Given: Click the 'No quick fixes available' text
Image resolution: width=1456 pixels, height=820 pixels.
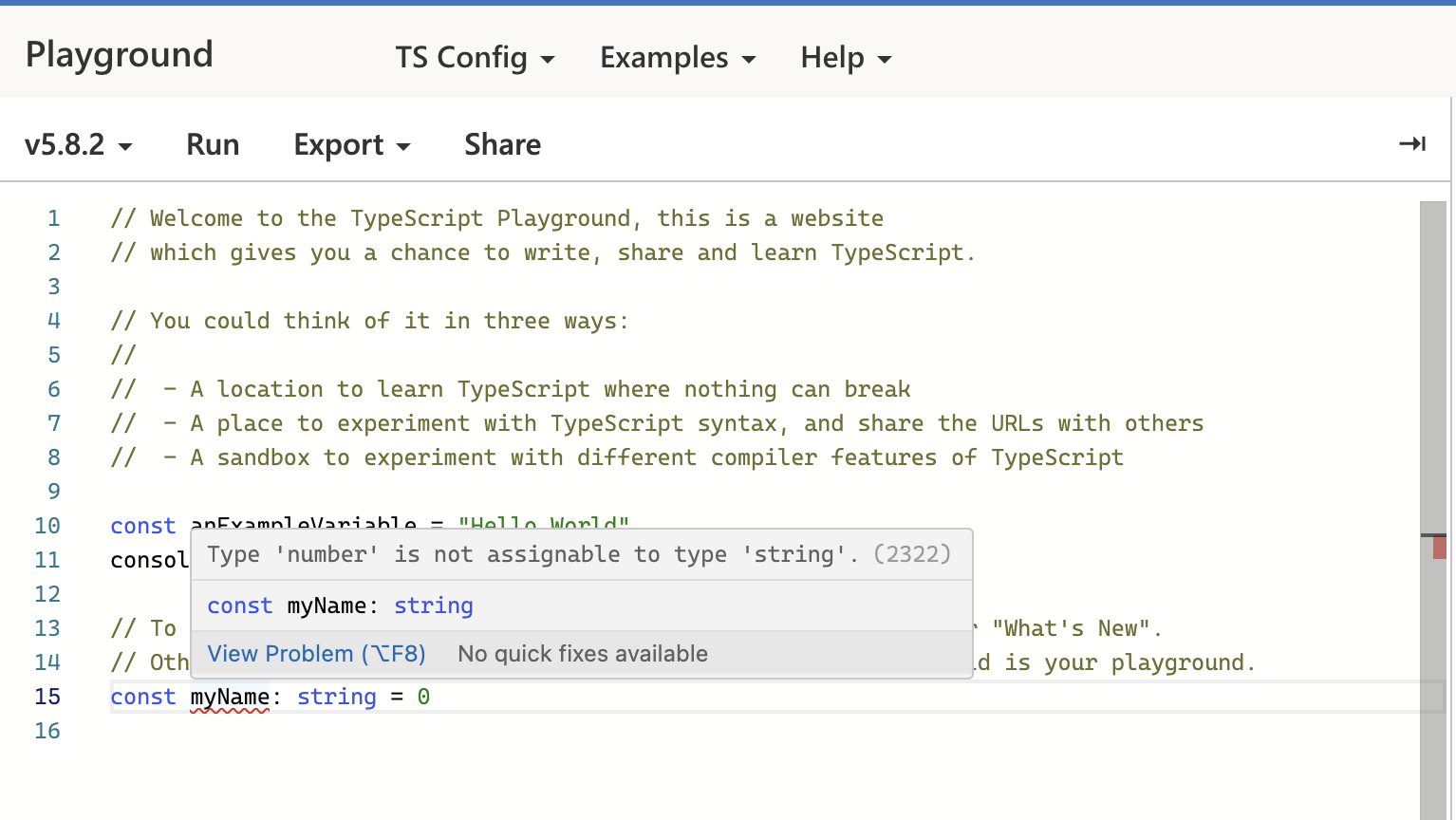Looking at the screenshot, I should pyautogui.click(x=583, y=654).
